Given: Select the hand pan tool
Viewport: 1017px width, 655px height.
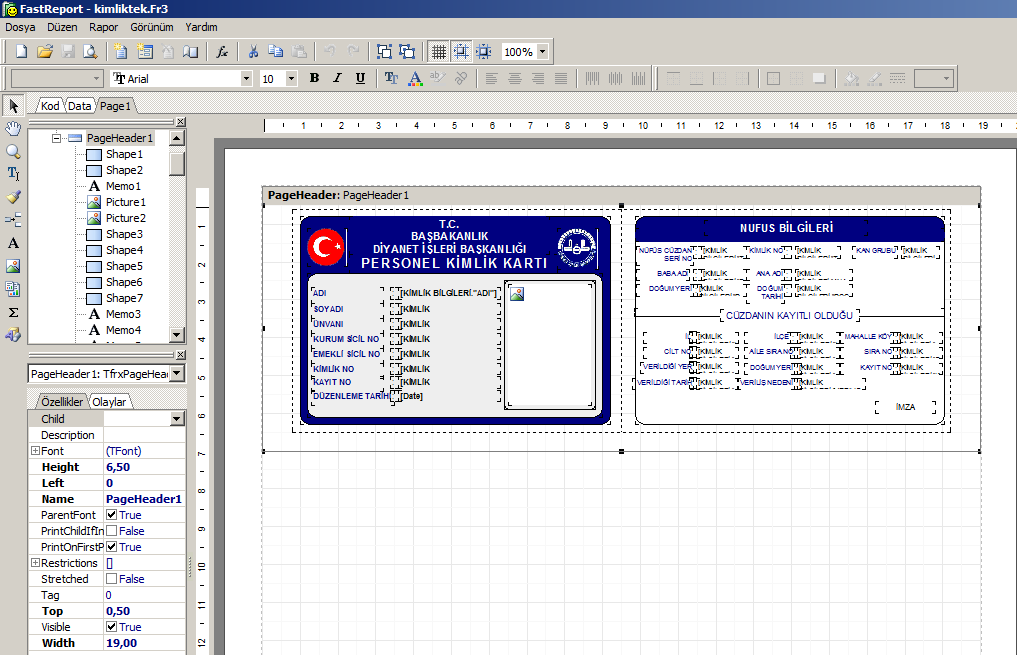Looking at the screenshot, I should [x=13, y=128].
